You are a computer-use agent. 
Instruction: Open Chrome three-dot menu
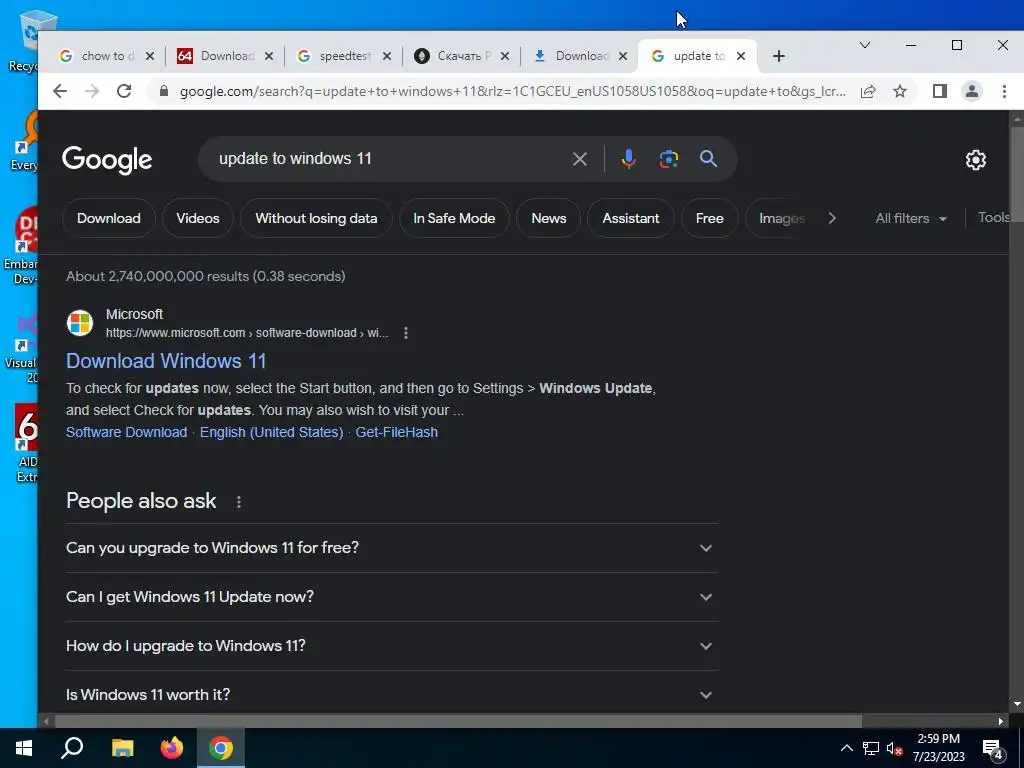tap(1004, 91)
